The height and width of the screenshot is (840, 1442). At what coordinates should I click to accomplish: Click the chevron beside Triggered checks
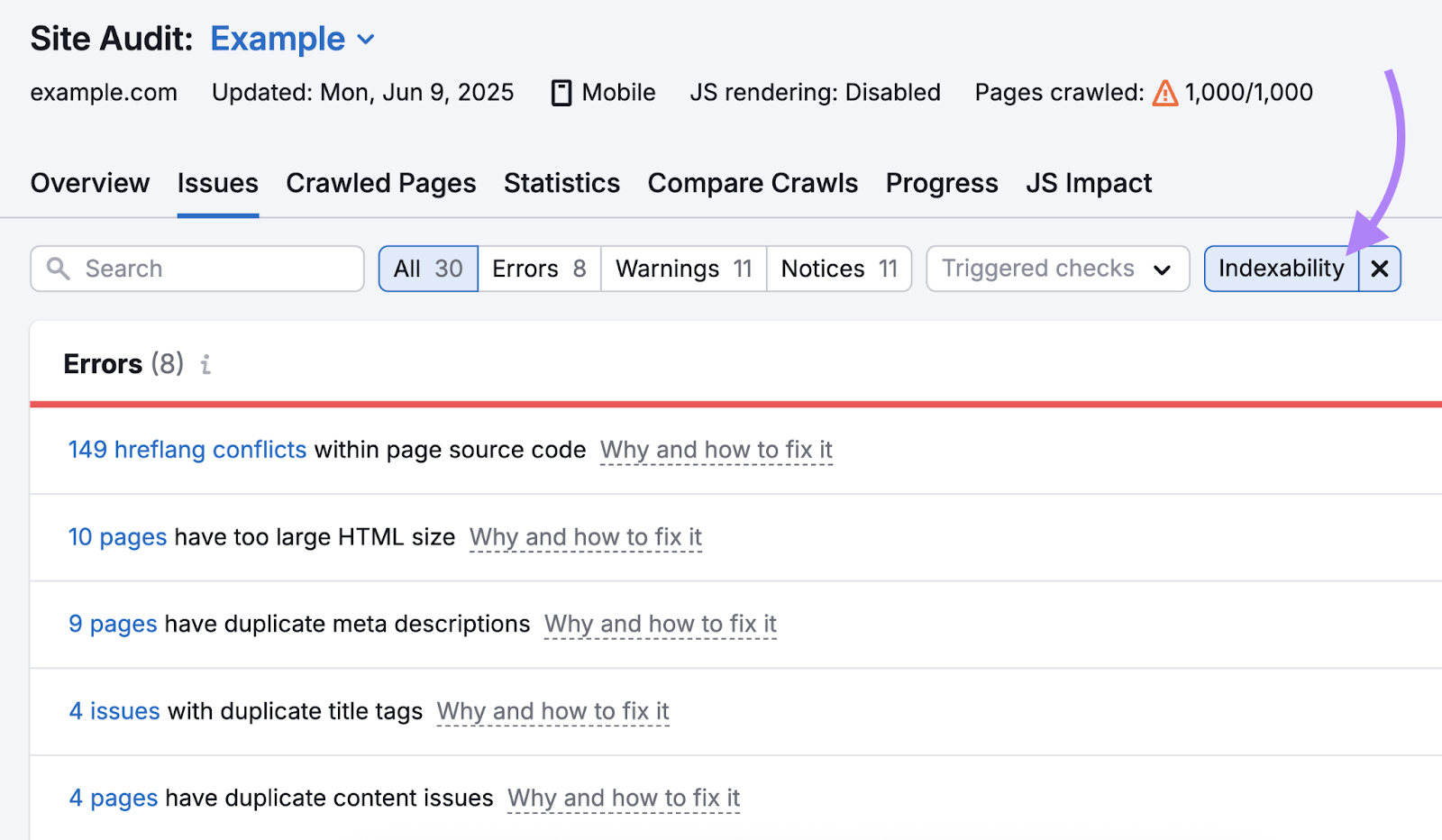(x=1163, y=269)
